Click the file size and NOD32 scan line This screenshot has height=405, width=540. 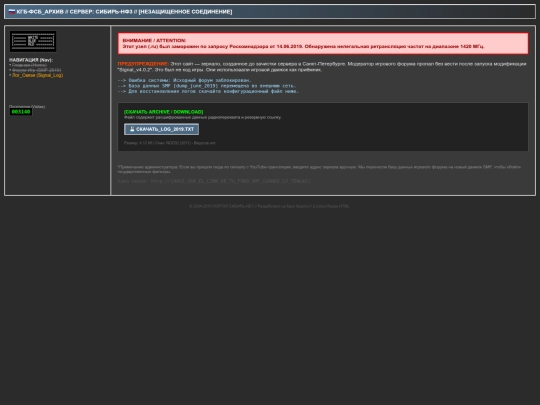coord(170,143)
